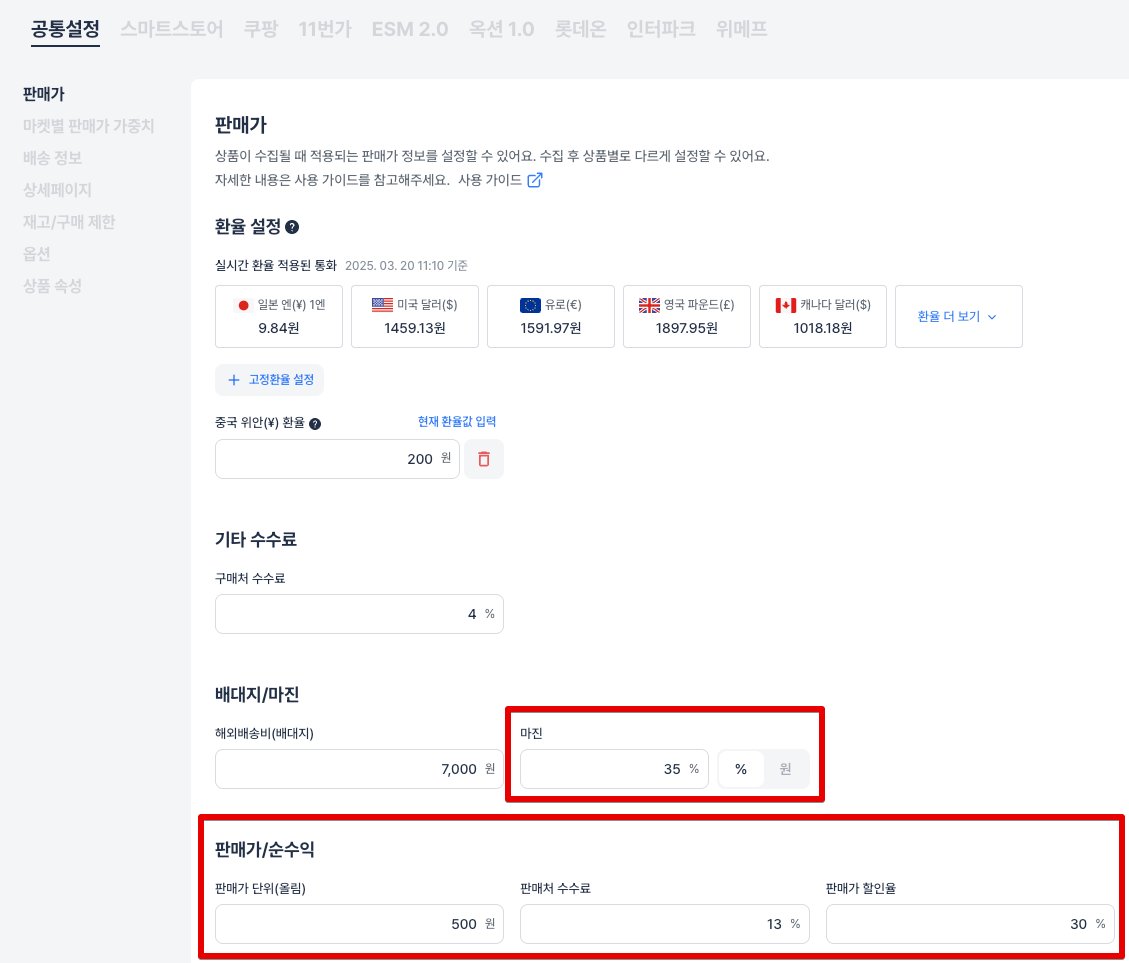The height and width of the screenshot is (963, 1129).
Task: Click the 환율 설정 help question icon
Action: [292, 227]
